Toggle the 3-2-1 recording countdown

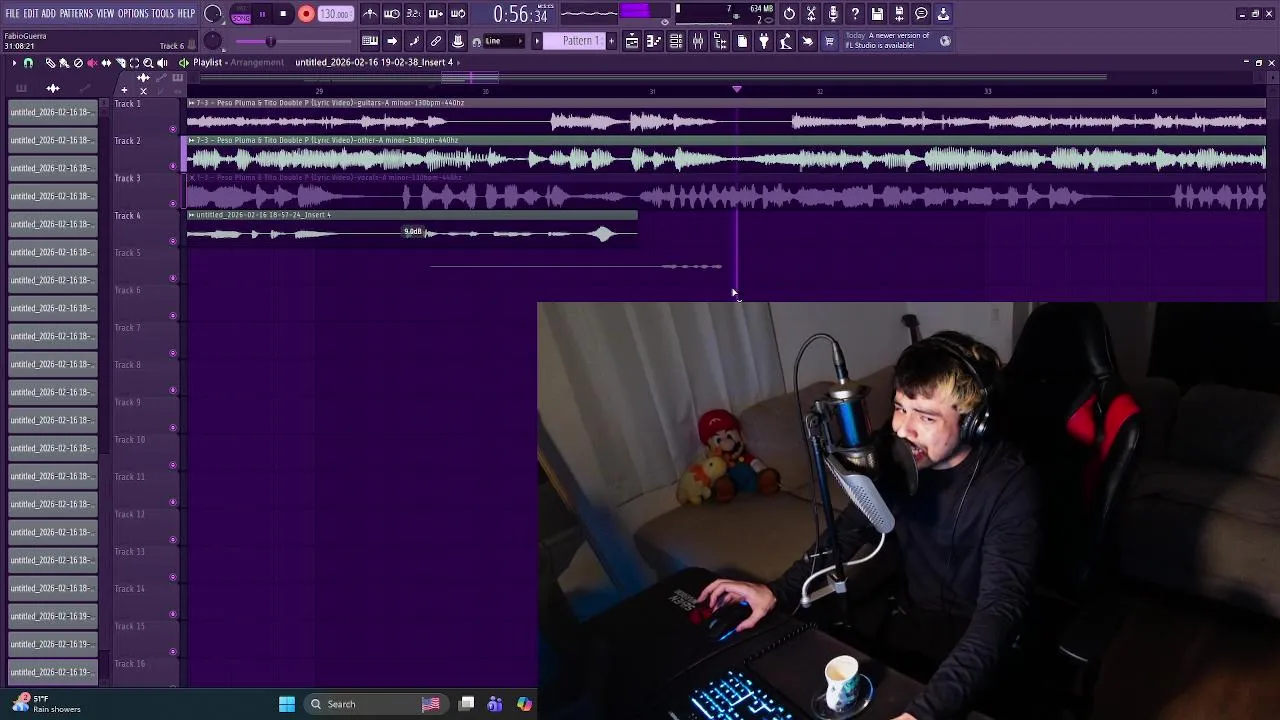pos(414,14)
